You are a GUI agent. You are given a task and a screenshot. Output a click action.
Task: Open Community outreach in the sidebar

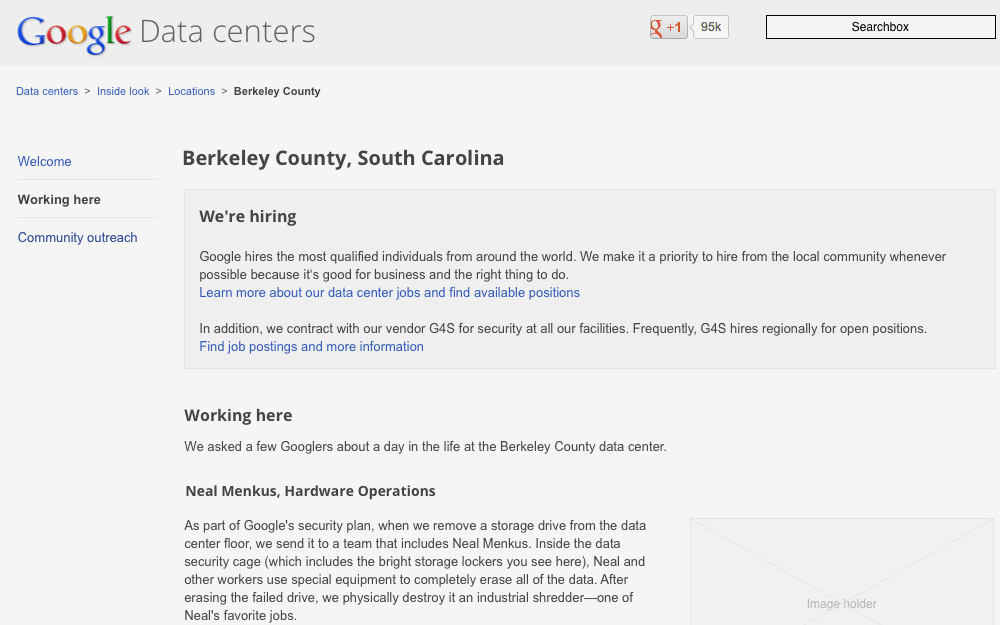coord(78,237)
